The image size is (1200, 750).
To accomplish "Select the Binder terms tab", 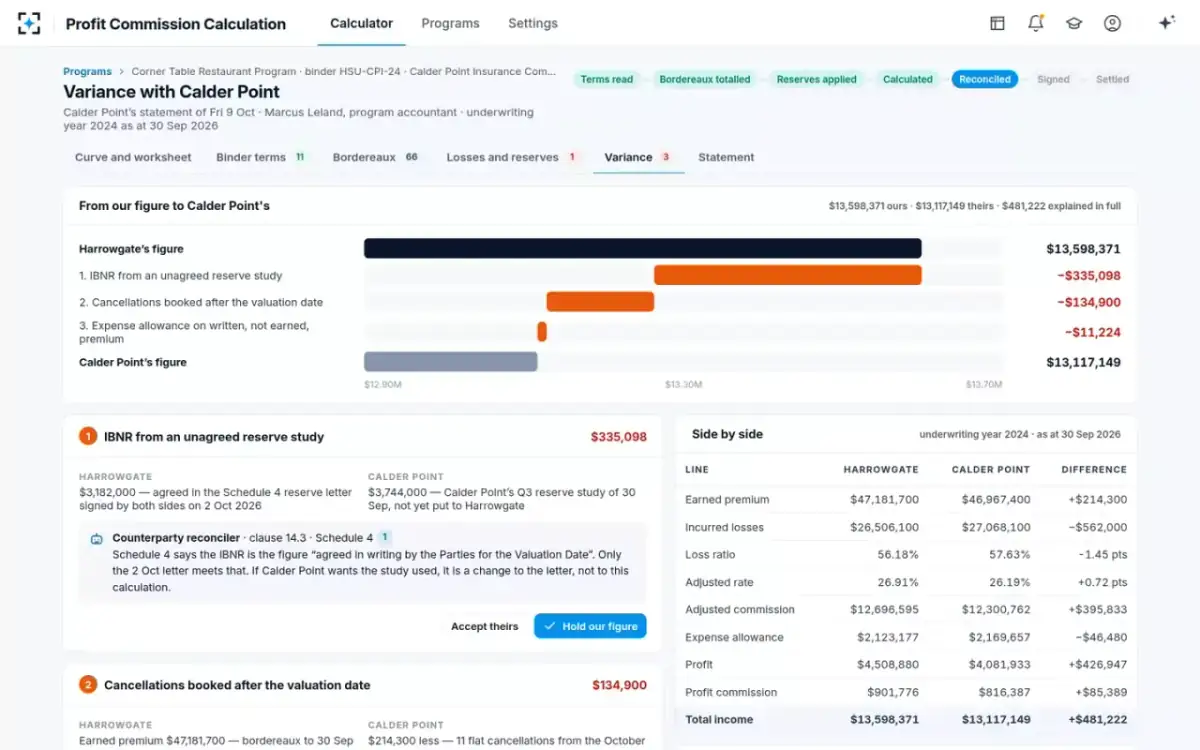I will [x=261, y=157].
